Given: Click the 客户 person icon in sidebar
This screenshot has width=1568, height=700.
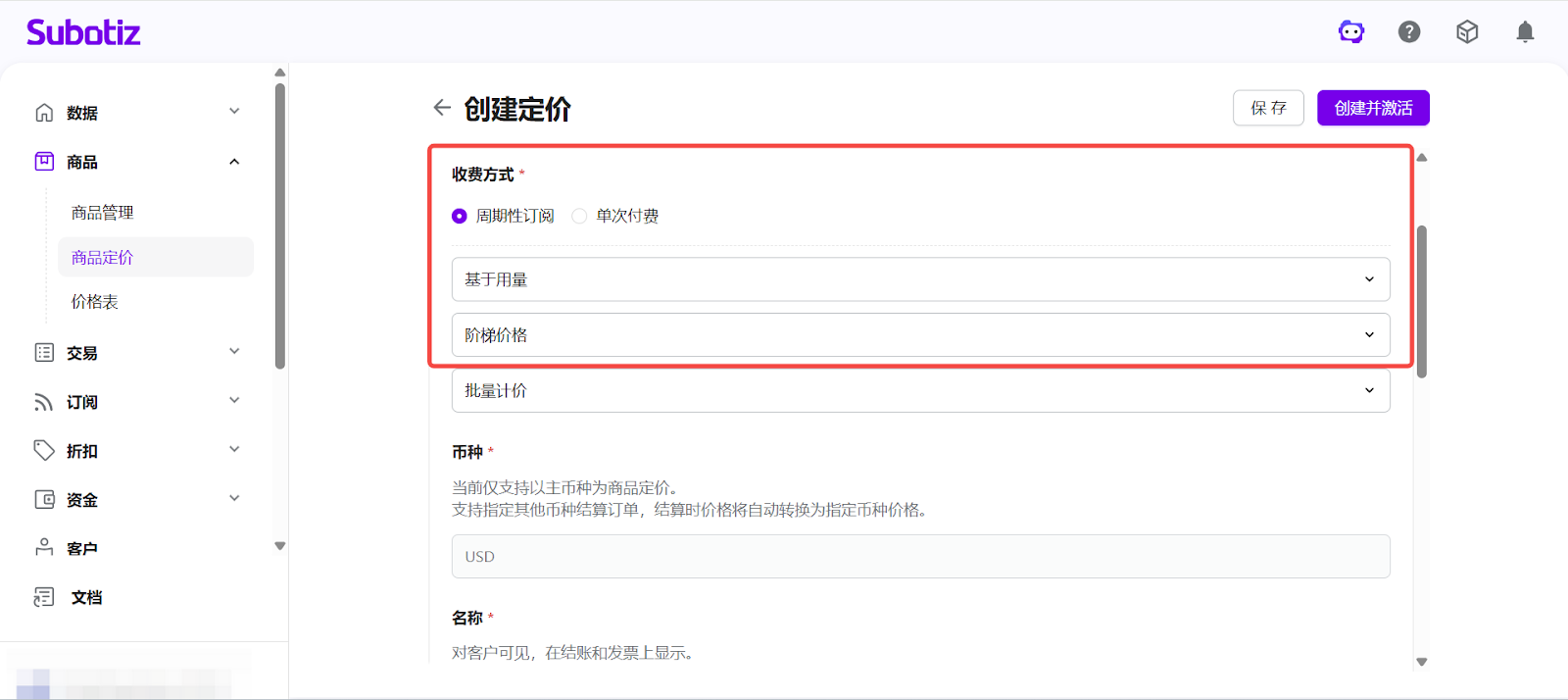Looking at the screenshot, I should (x=44, y=548).
